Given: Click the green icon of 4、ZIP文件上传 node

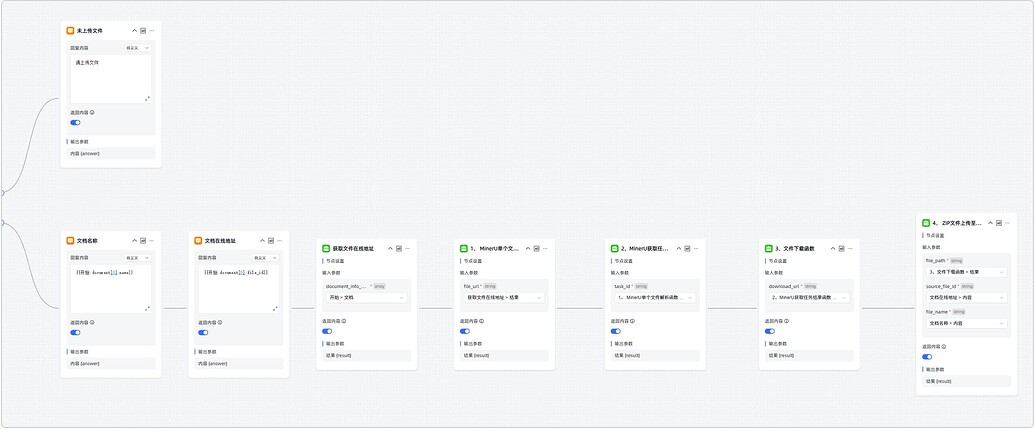Looking at the screenshot, I should (926, 223).
